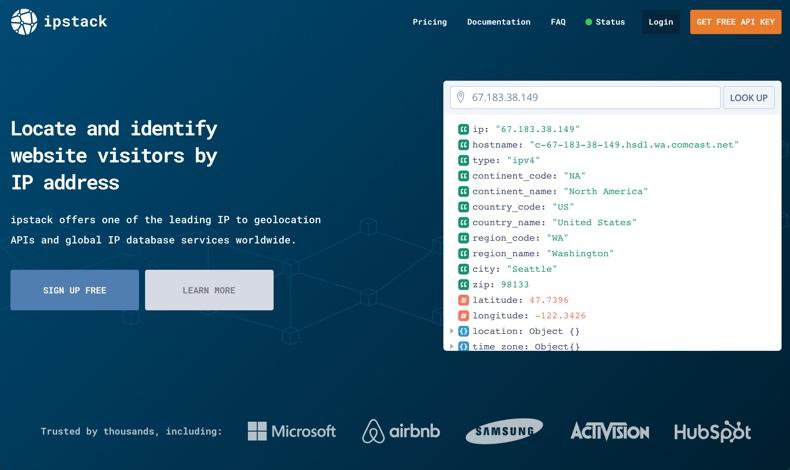790x470 pixels.
Task: Go to the FAQ page
Action: pos(558,22)
